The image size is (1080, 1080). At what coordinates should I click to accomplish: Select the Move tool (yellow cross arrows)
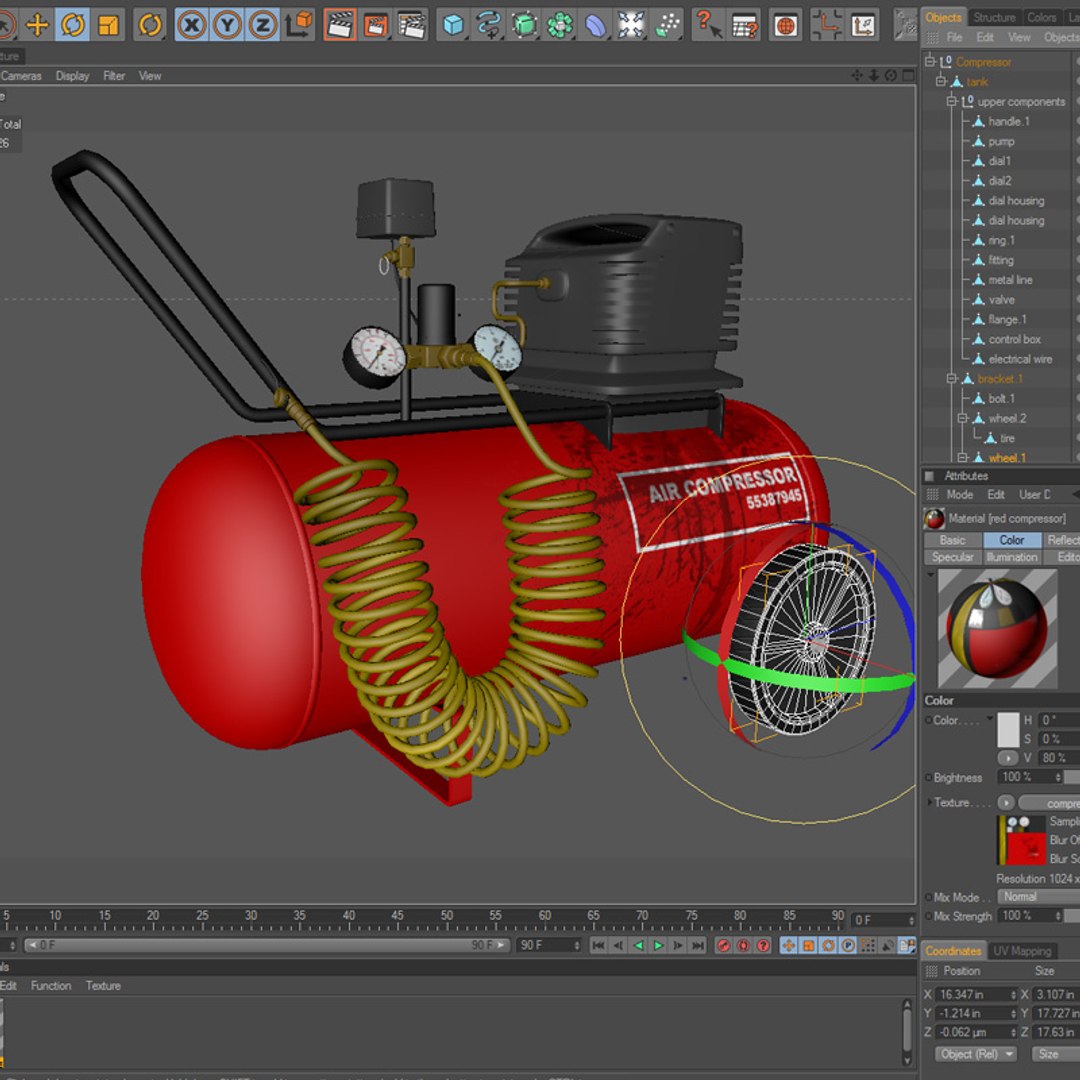[x=37, y=25]
